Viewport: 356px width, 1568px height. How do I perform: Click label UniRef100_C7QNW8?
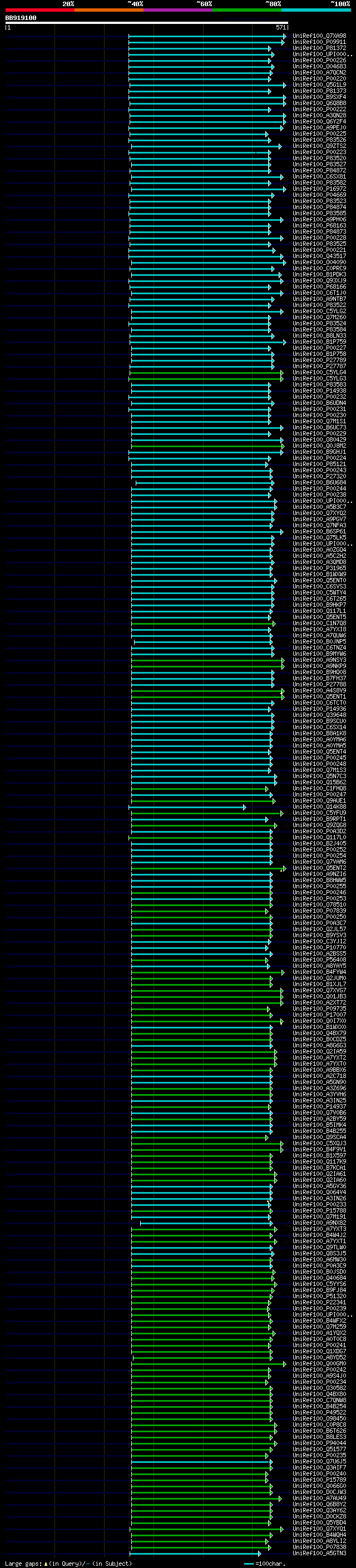tap(319, 1401)
